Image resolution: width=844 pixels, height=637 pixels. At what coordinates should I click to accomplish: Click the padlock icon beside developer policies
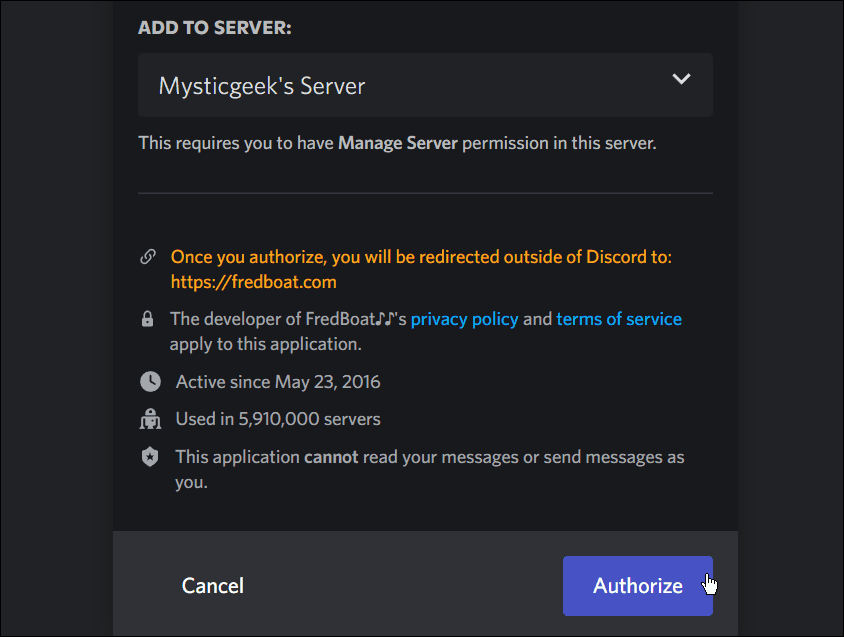pyautogui.click(x=148, y=318)
